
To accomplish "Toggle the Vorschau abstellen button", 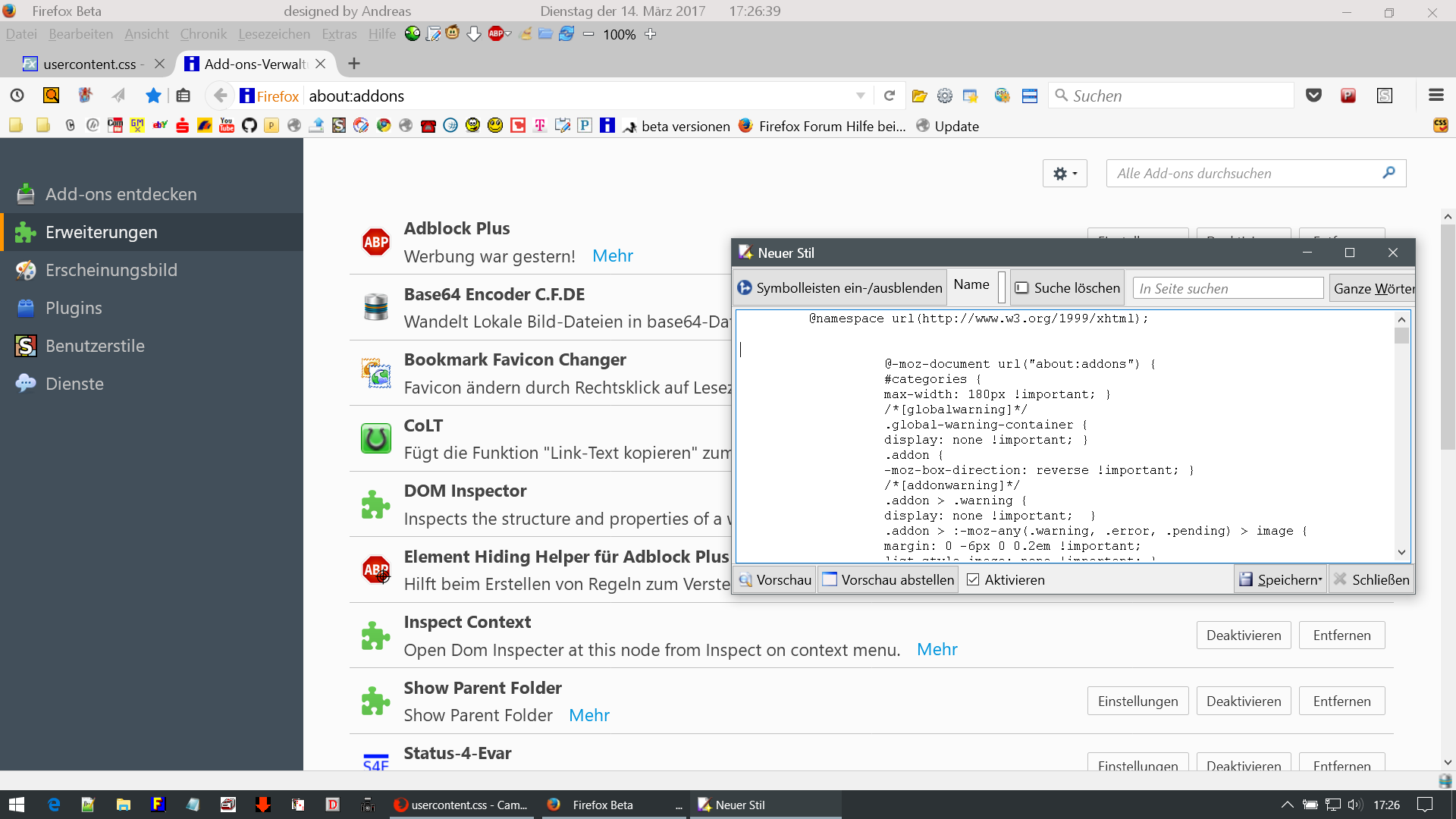I will click(x=887, y=580).
